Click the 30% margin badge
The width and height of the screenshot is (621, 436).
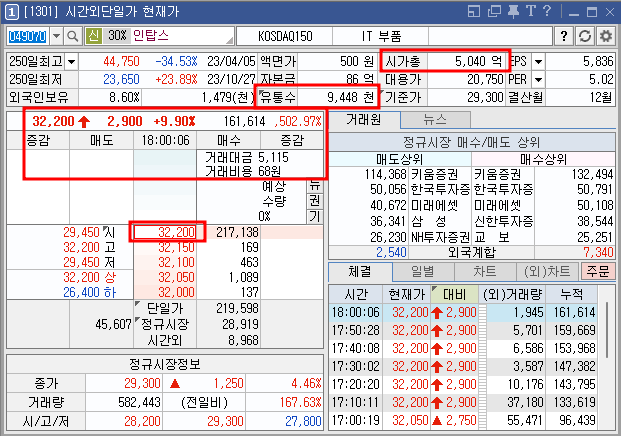click(117, 36)
